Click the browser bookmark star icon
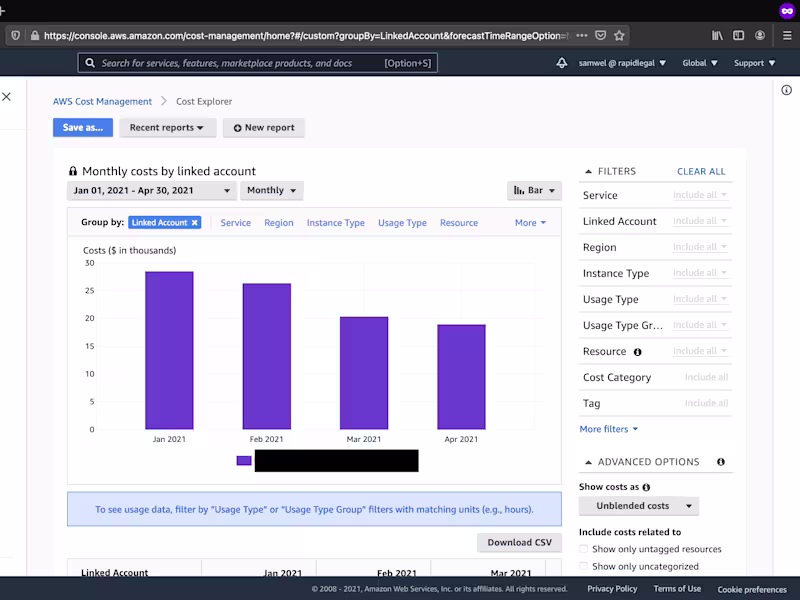This screenshot has width=800, height=600. pos(619,35)
